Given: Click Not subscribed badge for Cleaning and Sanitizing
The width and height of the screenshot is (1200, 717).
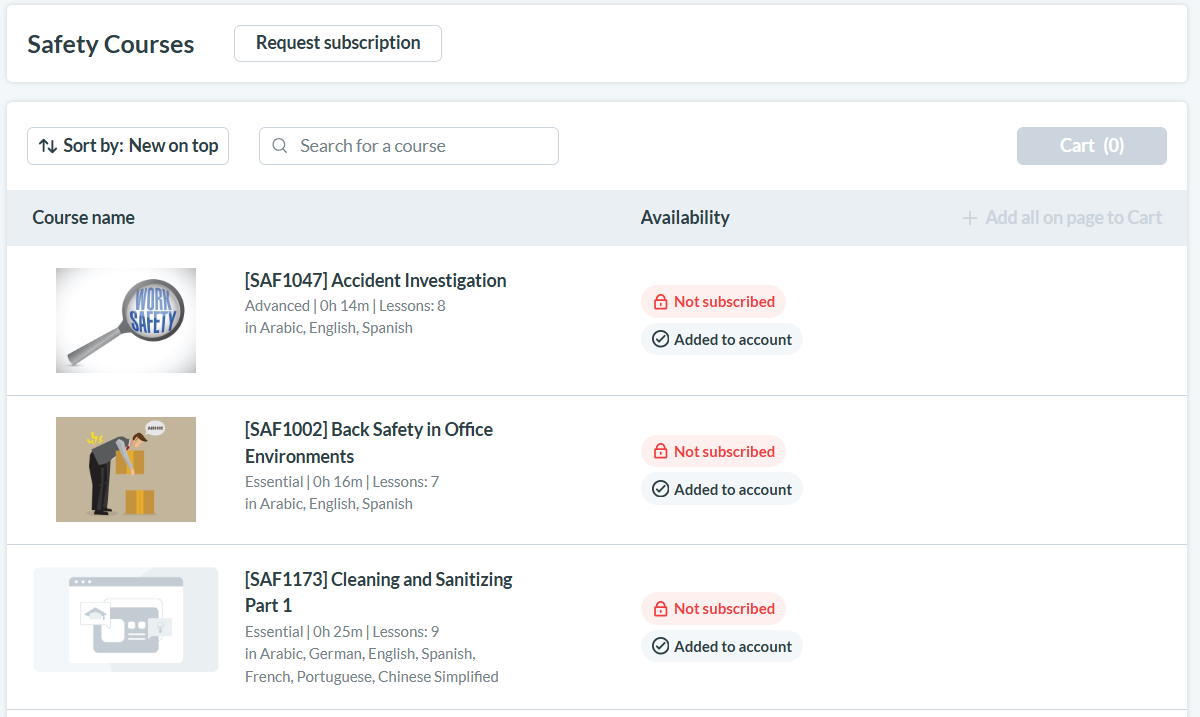Looking at the screenshot, I should [x=713, y=609].
